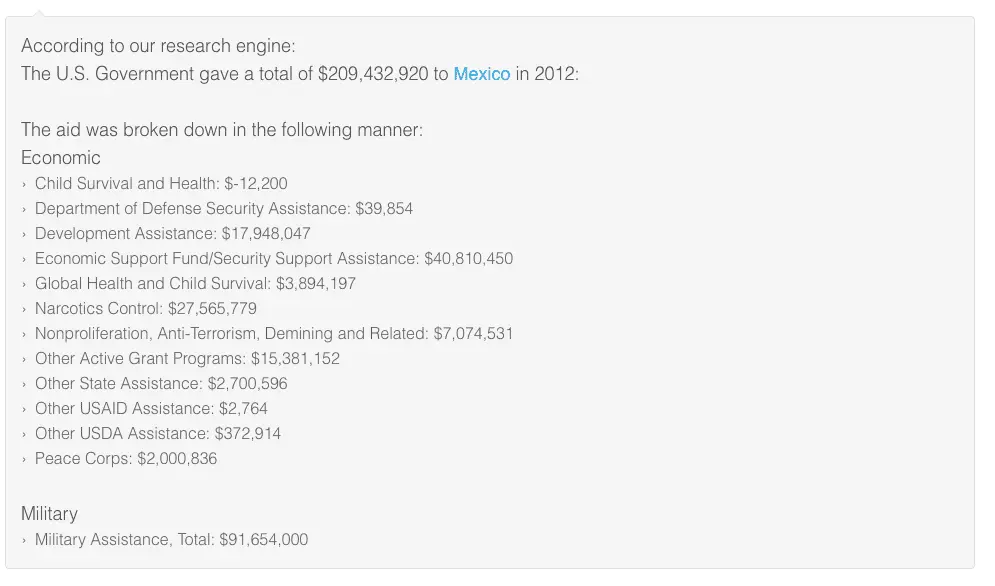This screenshot has height=586, width=995.
Task: Click chevron beside Global Health and Child Survival
Action: pyautogui.click(x=24, y=284)
